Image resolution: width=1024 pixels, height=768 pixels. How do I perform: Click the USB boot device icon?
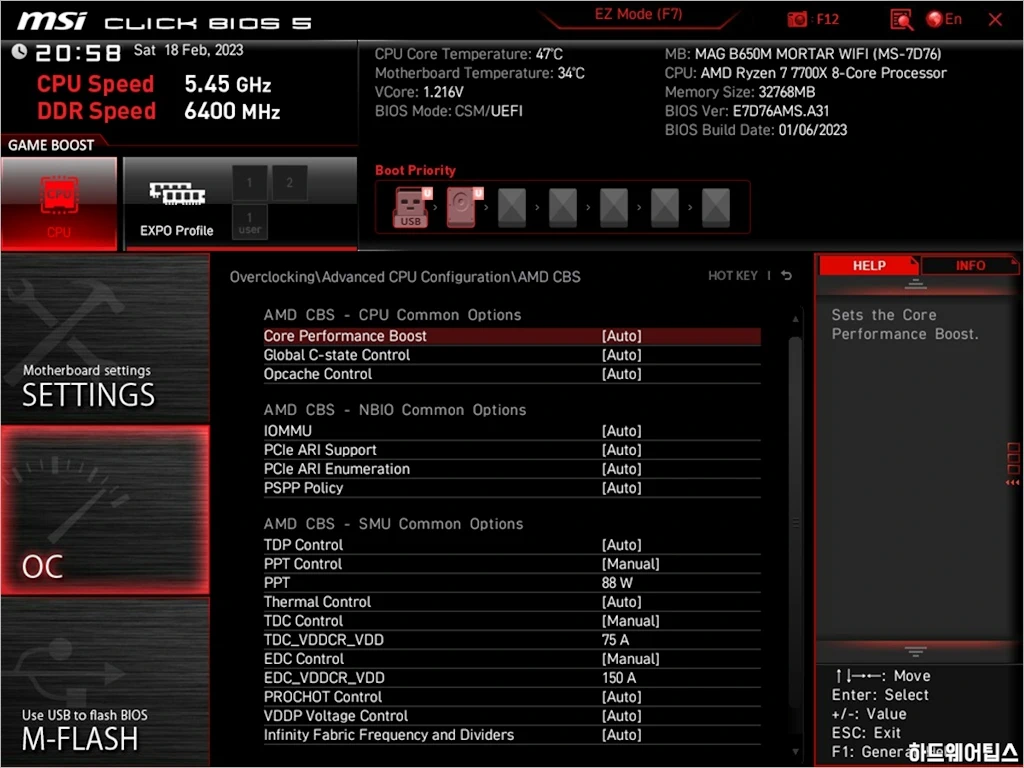point(411,207)
